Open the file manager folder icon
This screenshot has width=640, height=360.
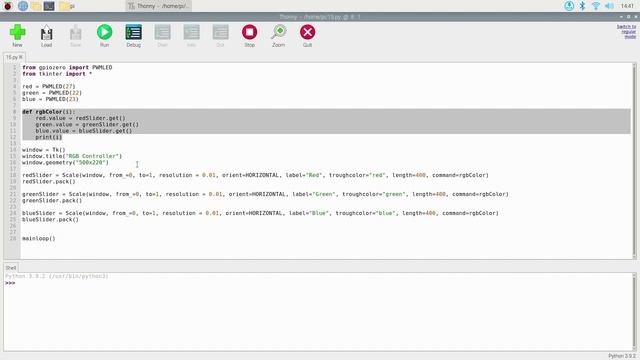click(x=36, y=6)
